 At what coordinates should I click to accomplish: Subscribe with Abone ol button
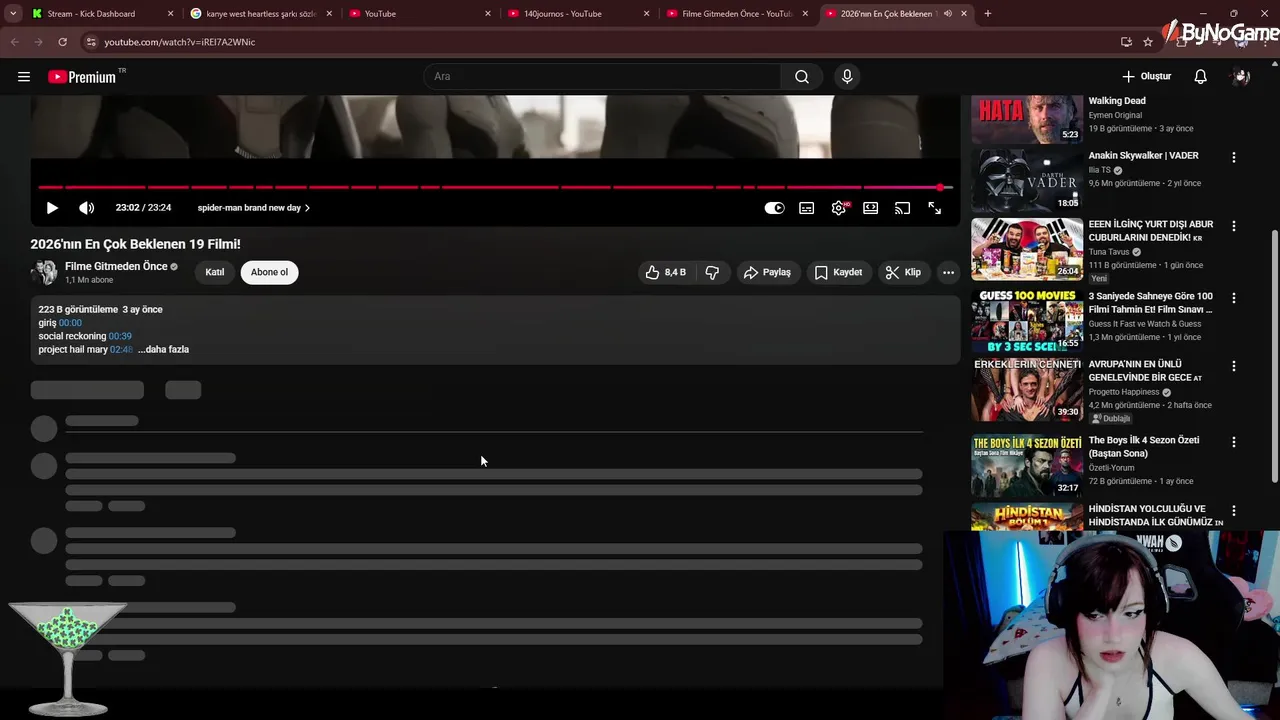pos(269,272)
